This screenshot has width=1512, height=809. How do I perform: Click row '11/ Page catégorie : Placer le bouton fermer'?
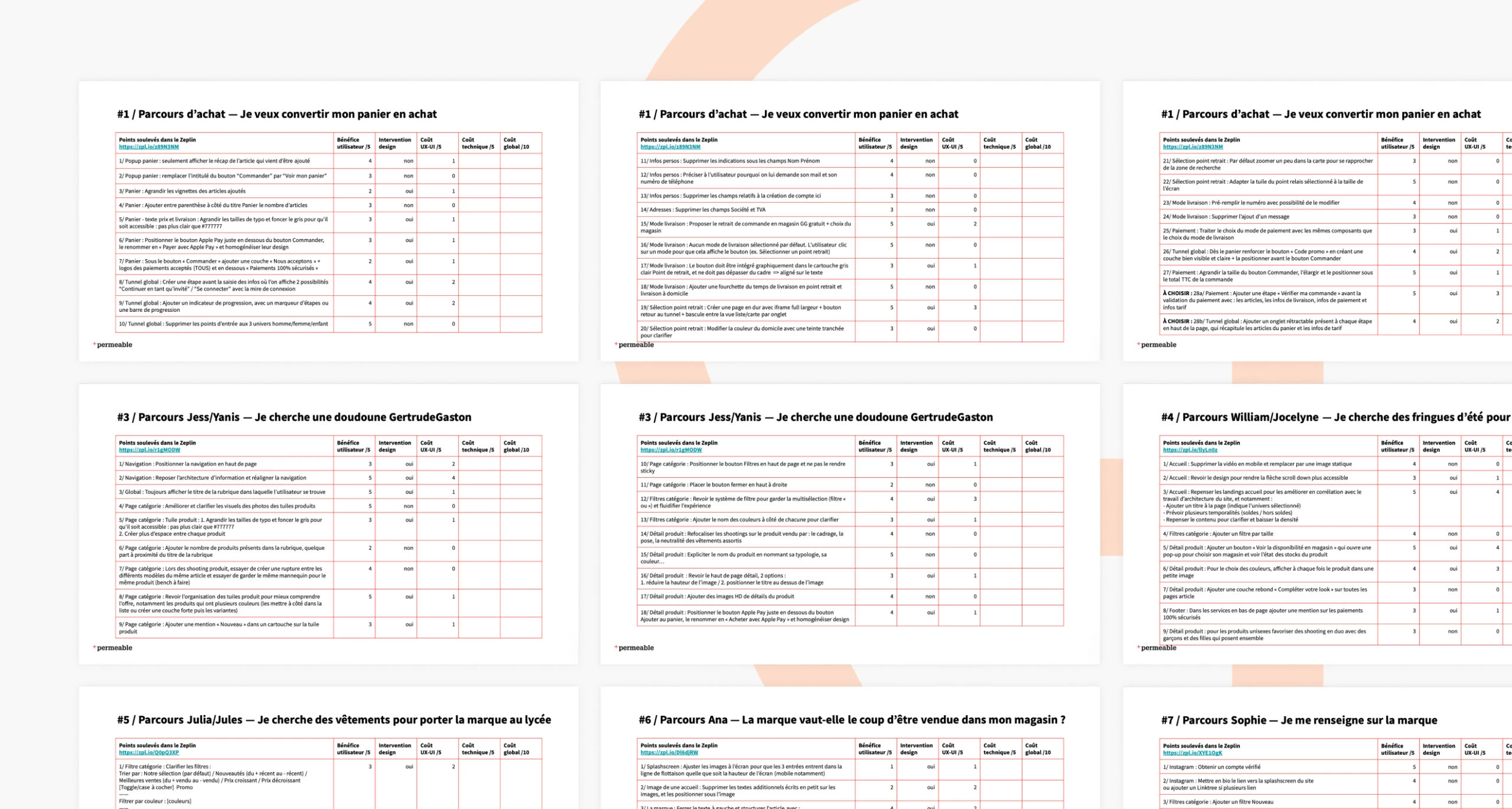click(x=850, y=485)
